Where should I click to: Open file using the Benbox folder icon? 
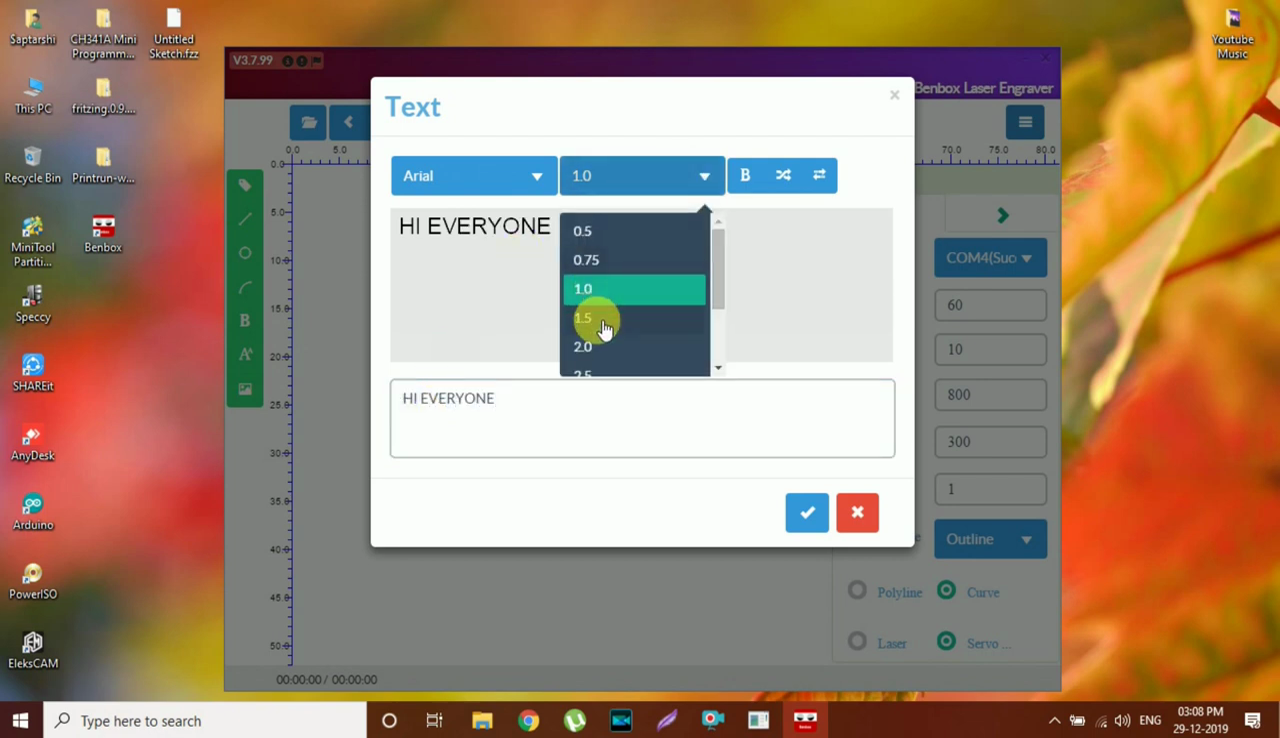pos(309,122)
